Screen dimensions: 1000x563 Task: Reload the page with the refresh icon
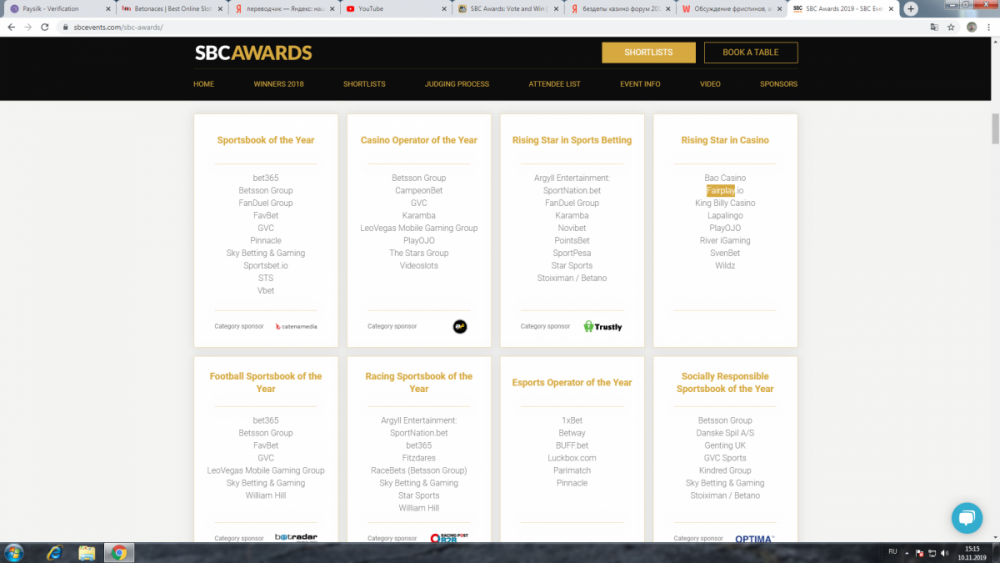tap(45, 27)
